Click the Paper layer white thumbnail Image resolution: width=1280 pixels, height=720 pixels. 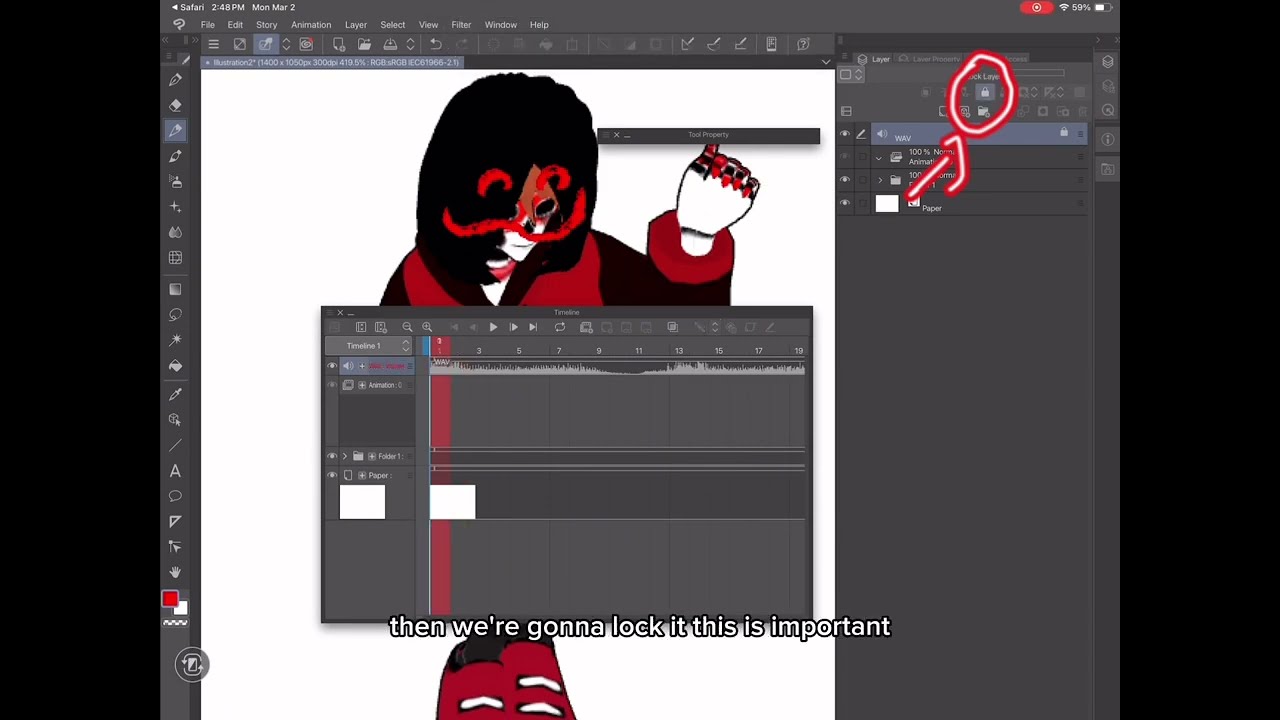887,204
